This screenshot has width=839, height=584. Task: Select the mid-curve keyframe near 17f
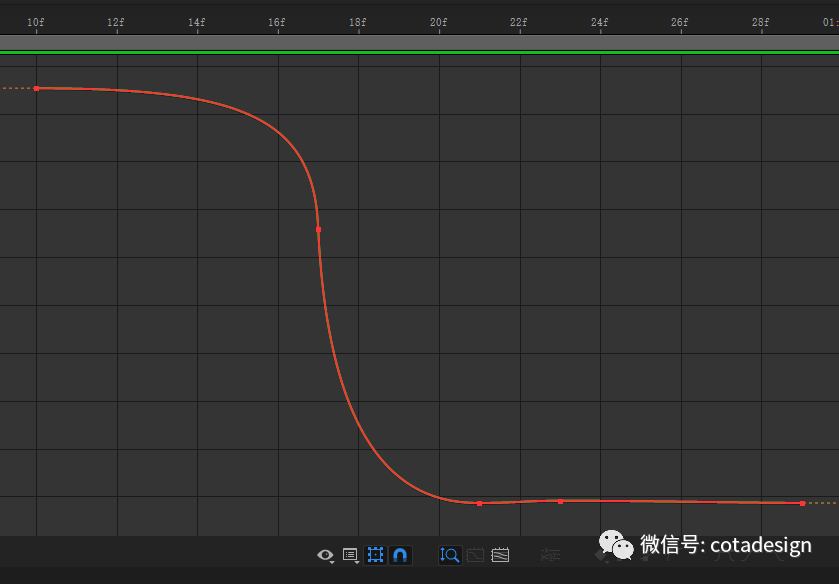point(318,229)
